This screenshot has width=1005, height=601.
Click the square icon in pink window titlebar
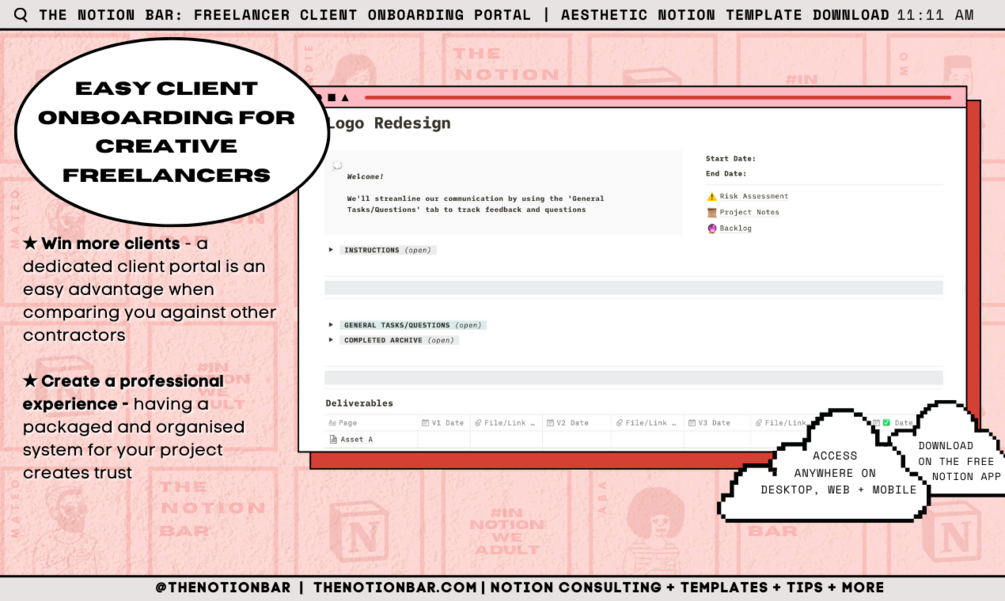(331, 97)
